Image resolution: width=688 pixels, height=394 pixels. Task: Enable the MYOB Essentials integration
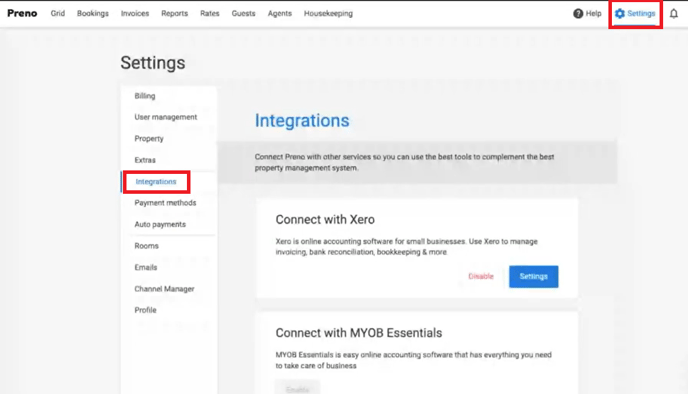pos(297,388)
